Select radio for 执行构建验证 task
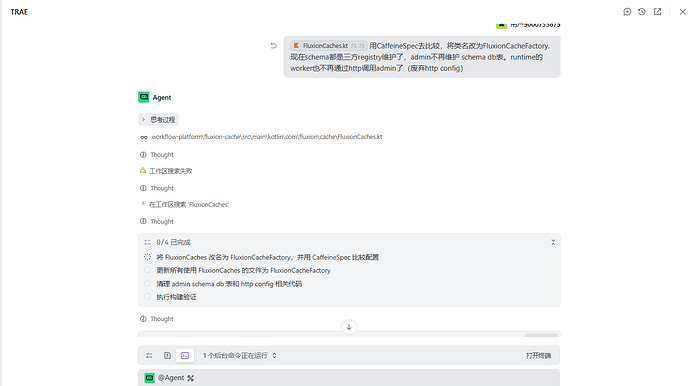 [x=147, y=297]
